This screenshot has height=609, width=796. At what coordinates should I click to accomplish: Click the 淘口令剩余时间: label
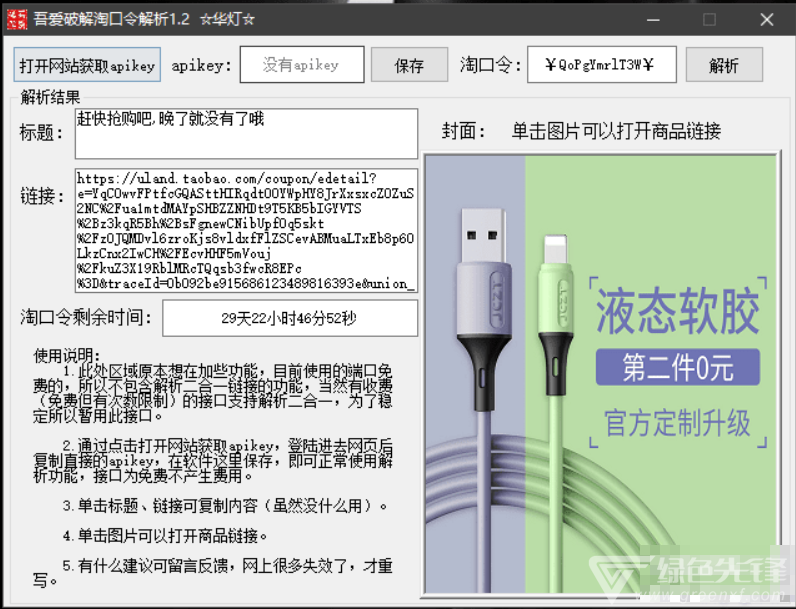[86, 317]
